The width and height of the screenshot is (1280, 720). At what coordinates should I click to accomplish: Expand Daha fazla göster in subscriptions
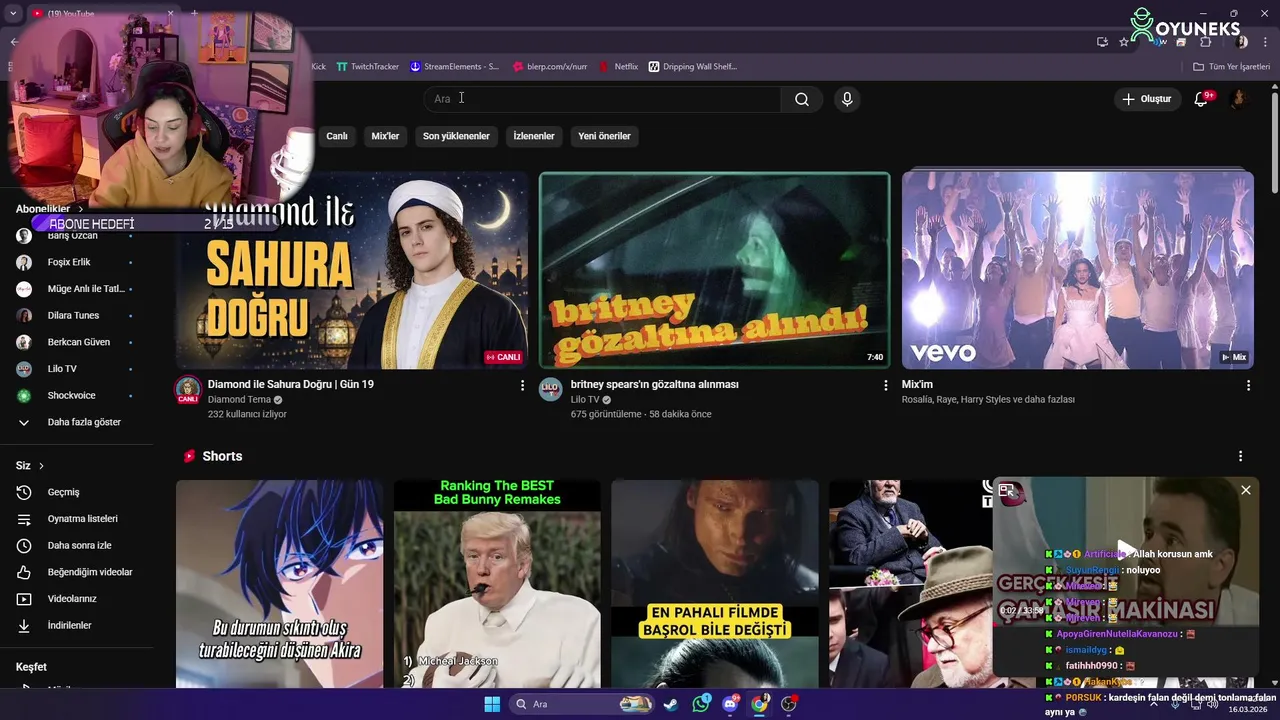coord(75,422)
